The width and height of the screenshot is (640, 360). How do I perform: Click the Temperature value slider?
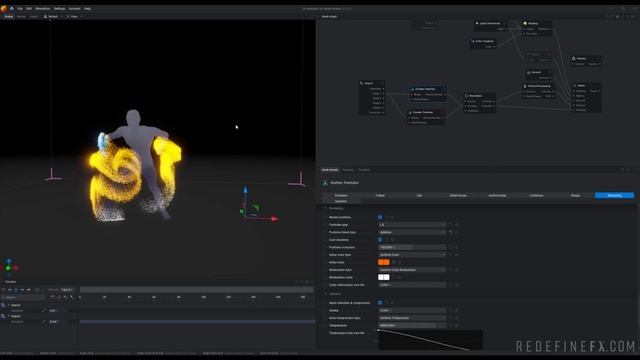tap(412, 326)
